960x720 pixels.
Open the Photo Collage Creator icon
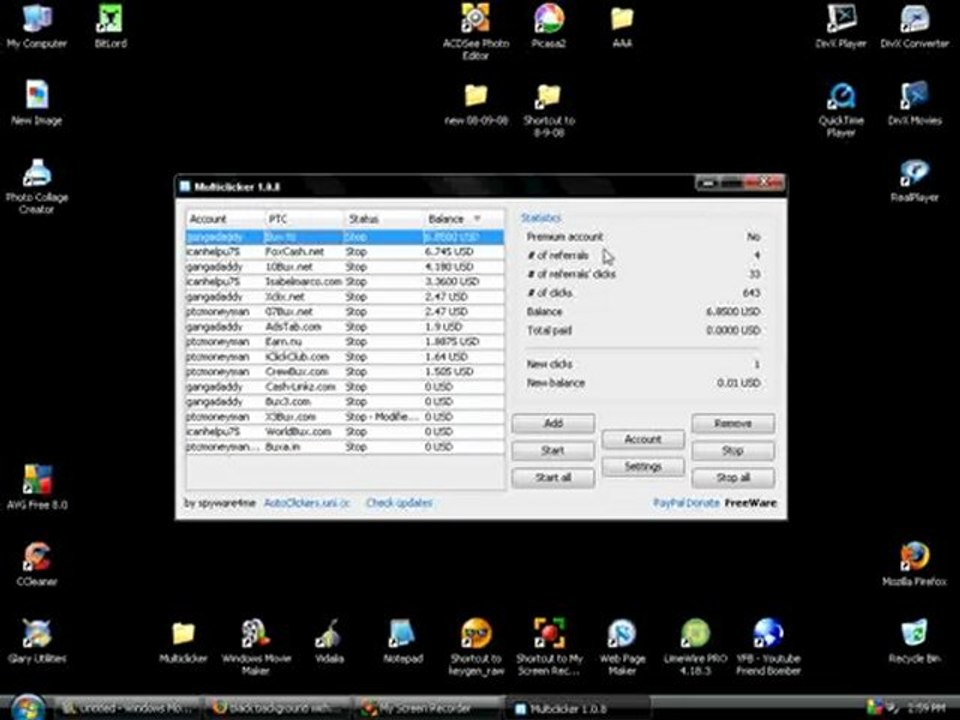pos(37,186)
